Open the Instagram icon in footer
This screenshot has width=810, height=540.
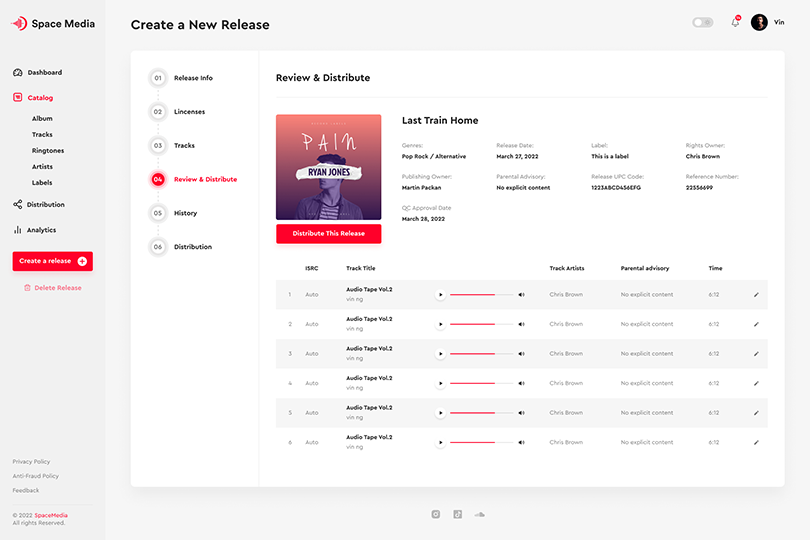(435, 514)
